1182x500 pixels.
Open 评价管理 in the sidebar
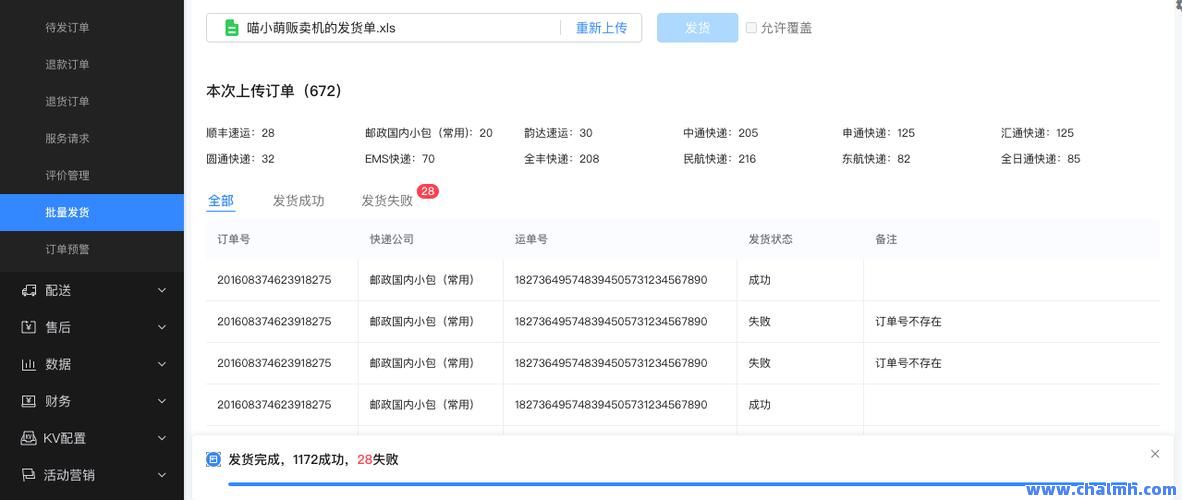point(92,176)
